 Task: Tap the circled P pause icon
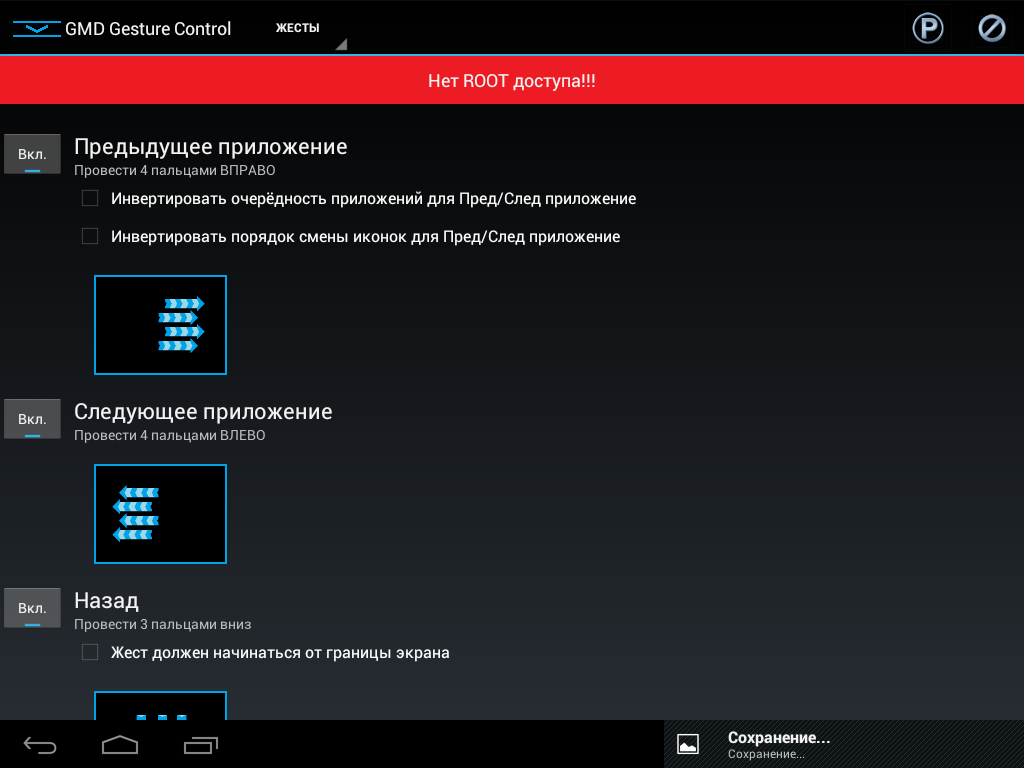click(x=927, y=29)
